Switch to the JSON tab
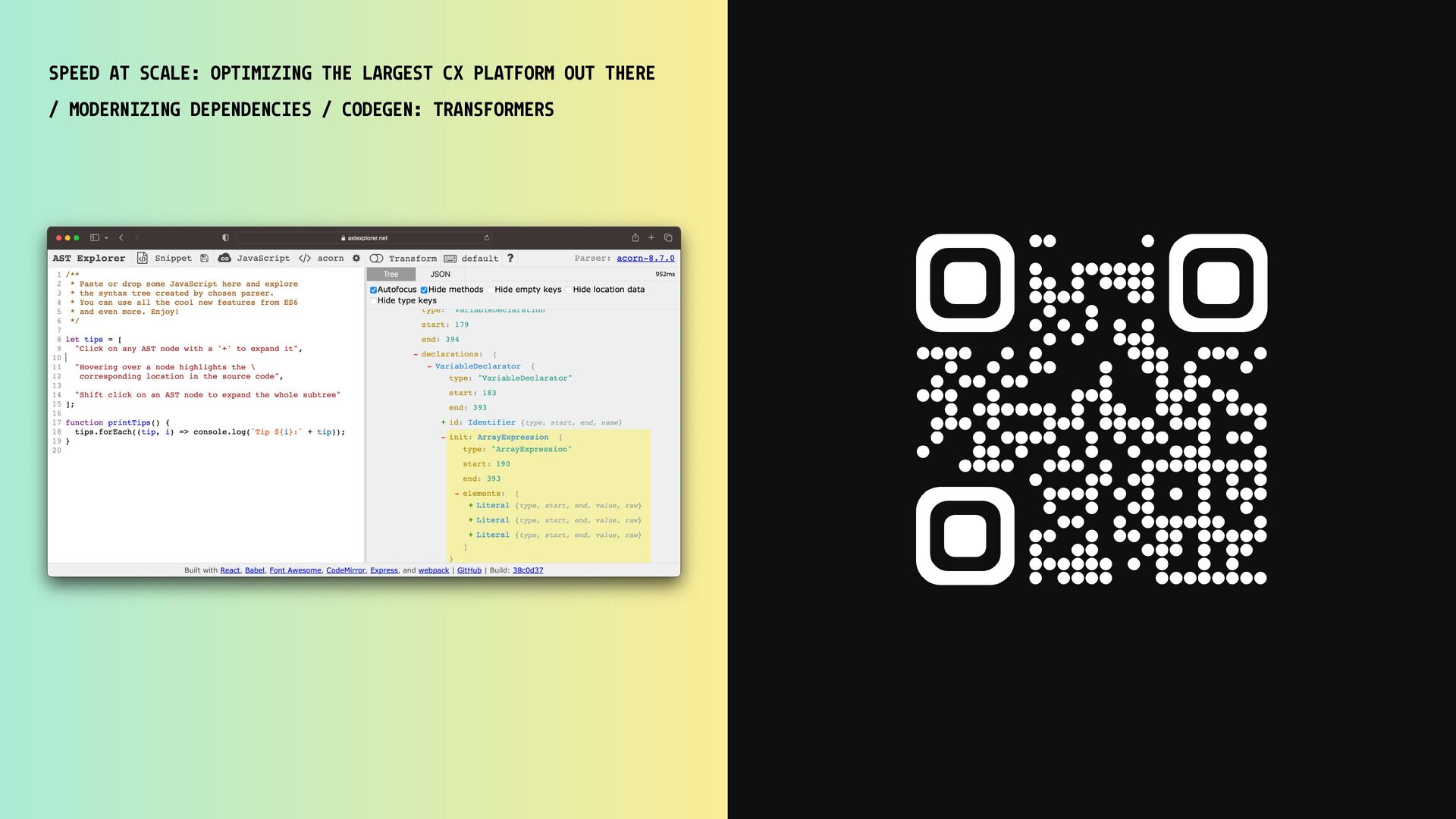This screenshot has height=819, width=1456. (x=440, y=275)
